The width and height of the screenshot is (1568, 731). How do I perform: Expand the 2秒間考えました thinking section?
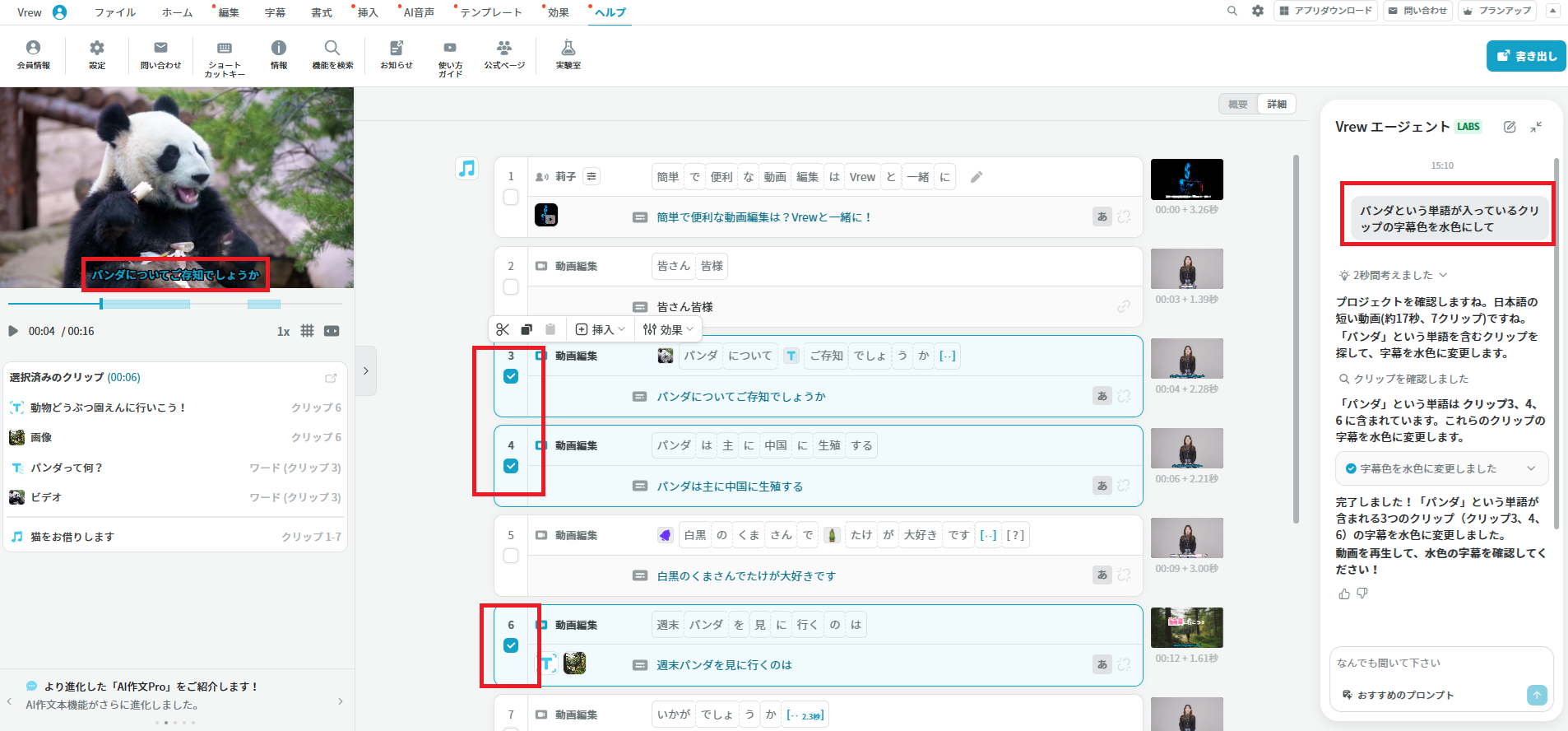point(1393,275)
